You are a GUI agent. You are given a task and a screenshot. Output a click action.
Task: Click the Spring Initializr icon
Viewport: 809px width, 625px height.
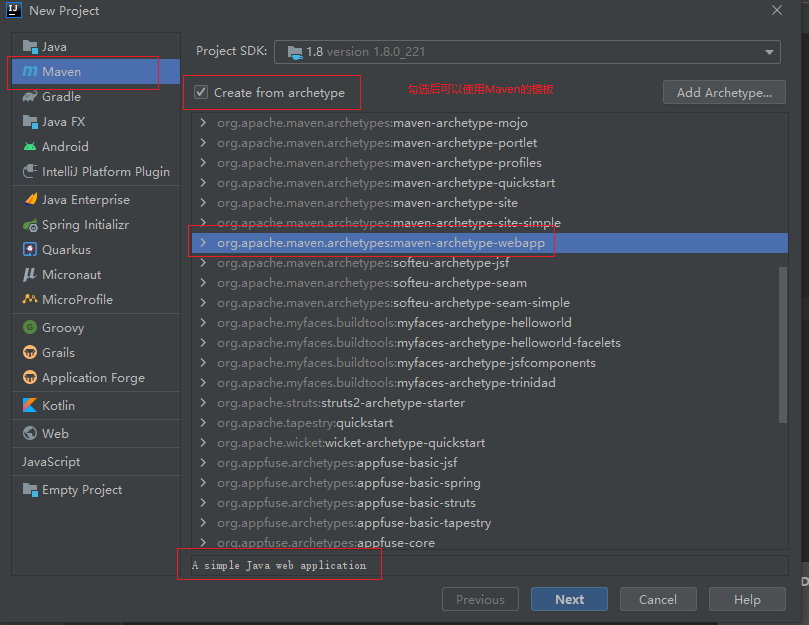click(x=30, y=225)
